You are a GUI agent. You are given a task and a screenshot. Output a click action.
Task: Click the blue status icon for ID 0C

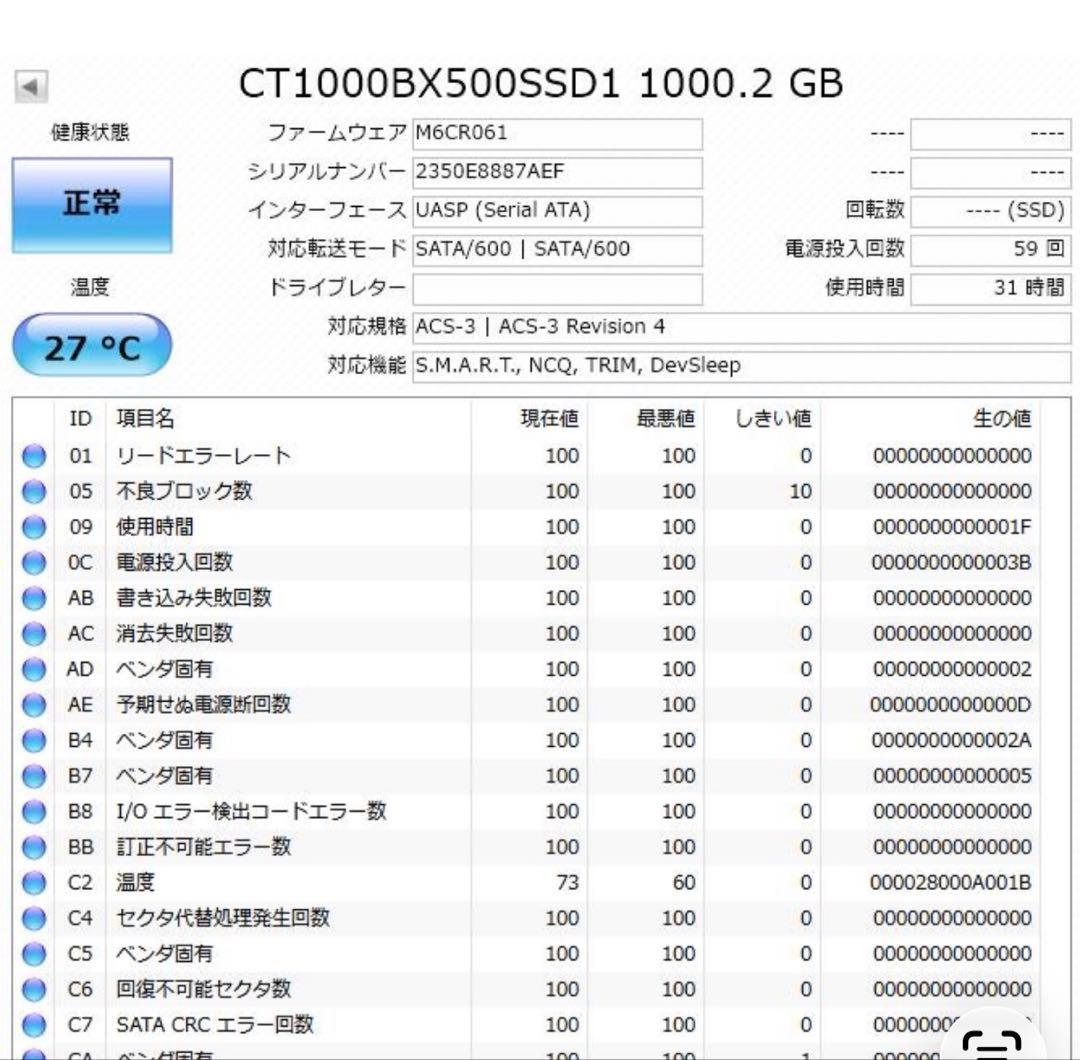[x=34, y=563]
